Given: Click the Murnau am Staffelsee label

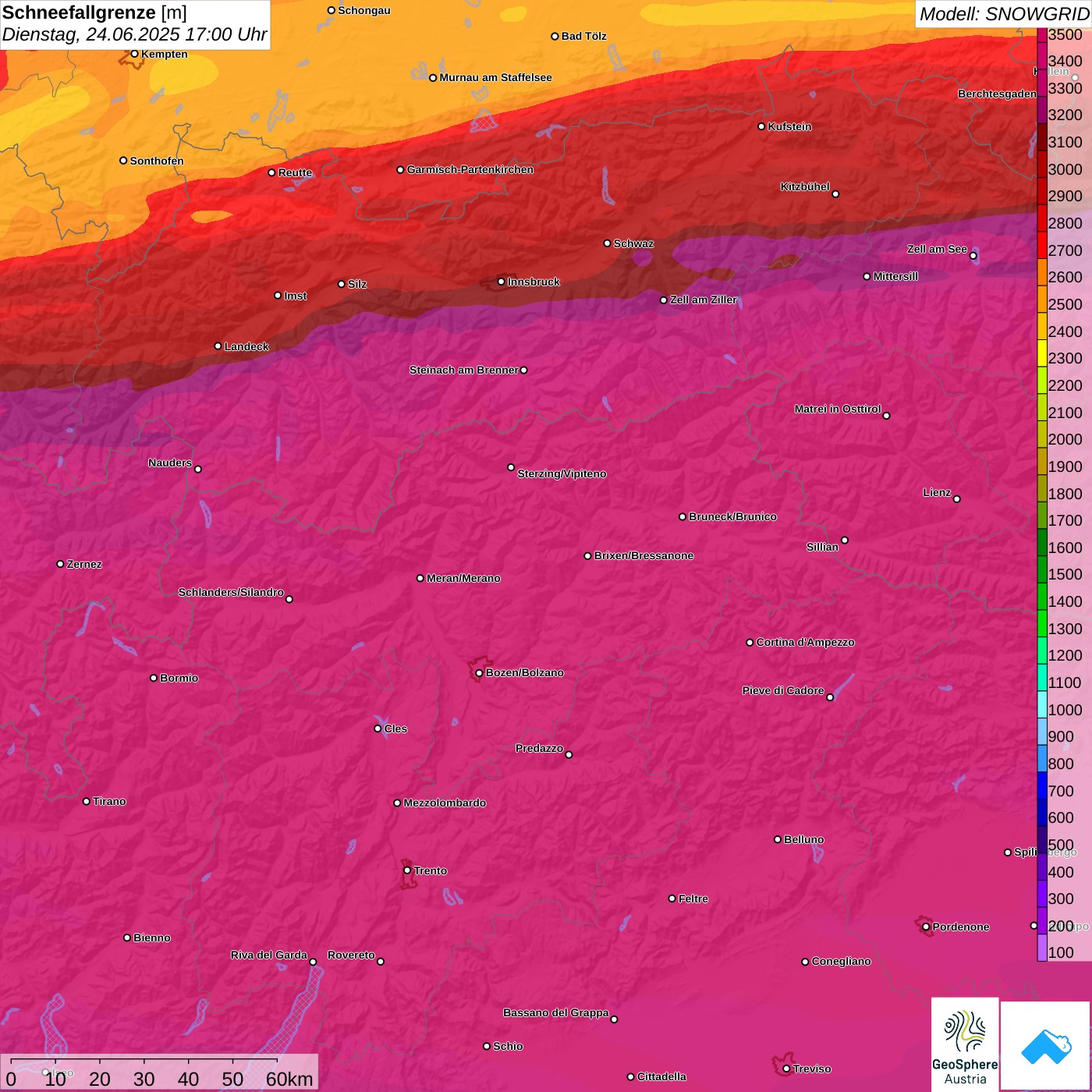Looking at the screenshot, I should [495, 77].
